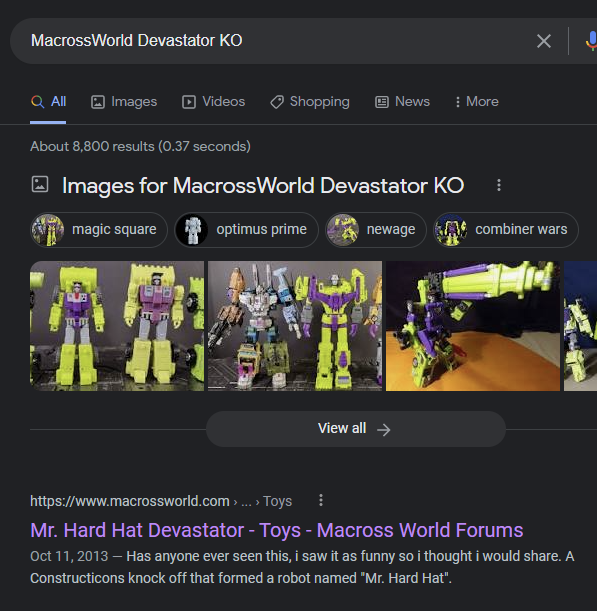Click the magnifier icon on the All tab
Viewport: 597px width, 611px height.
(x=37, y=102)
